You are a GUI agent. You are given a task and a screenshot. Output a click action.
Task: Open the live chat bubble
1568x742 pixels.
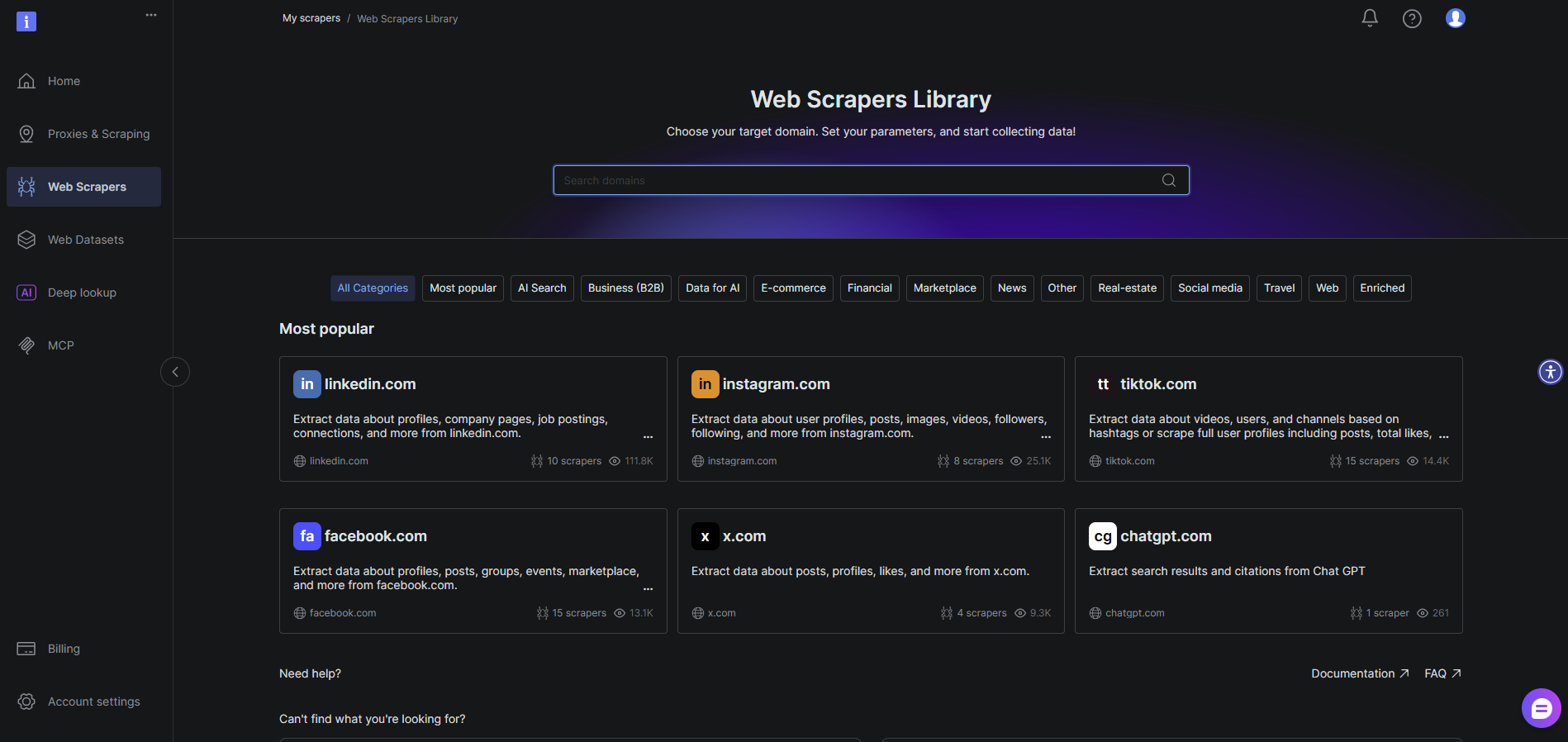[x=1541, y=708]
